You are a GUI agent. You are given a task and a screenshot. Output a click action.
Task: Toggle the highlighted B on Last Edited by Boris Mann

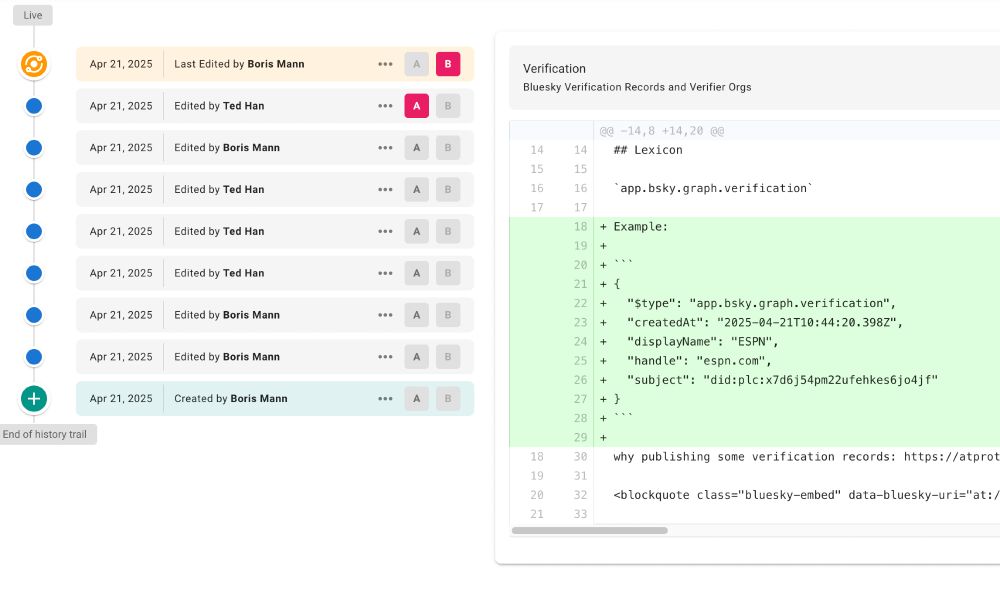(448, 64)
